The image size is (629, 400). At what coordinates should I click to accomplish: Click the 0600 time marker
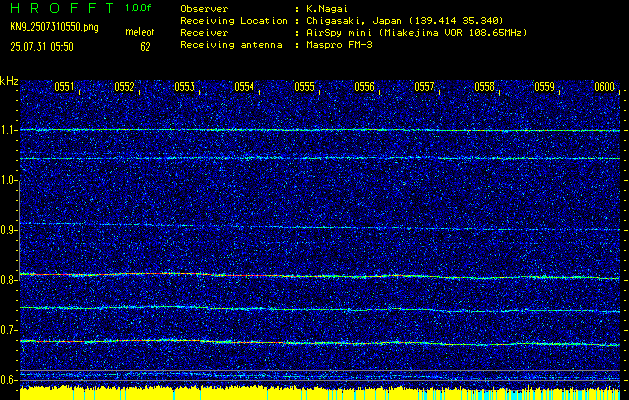click(605, 87)
